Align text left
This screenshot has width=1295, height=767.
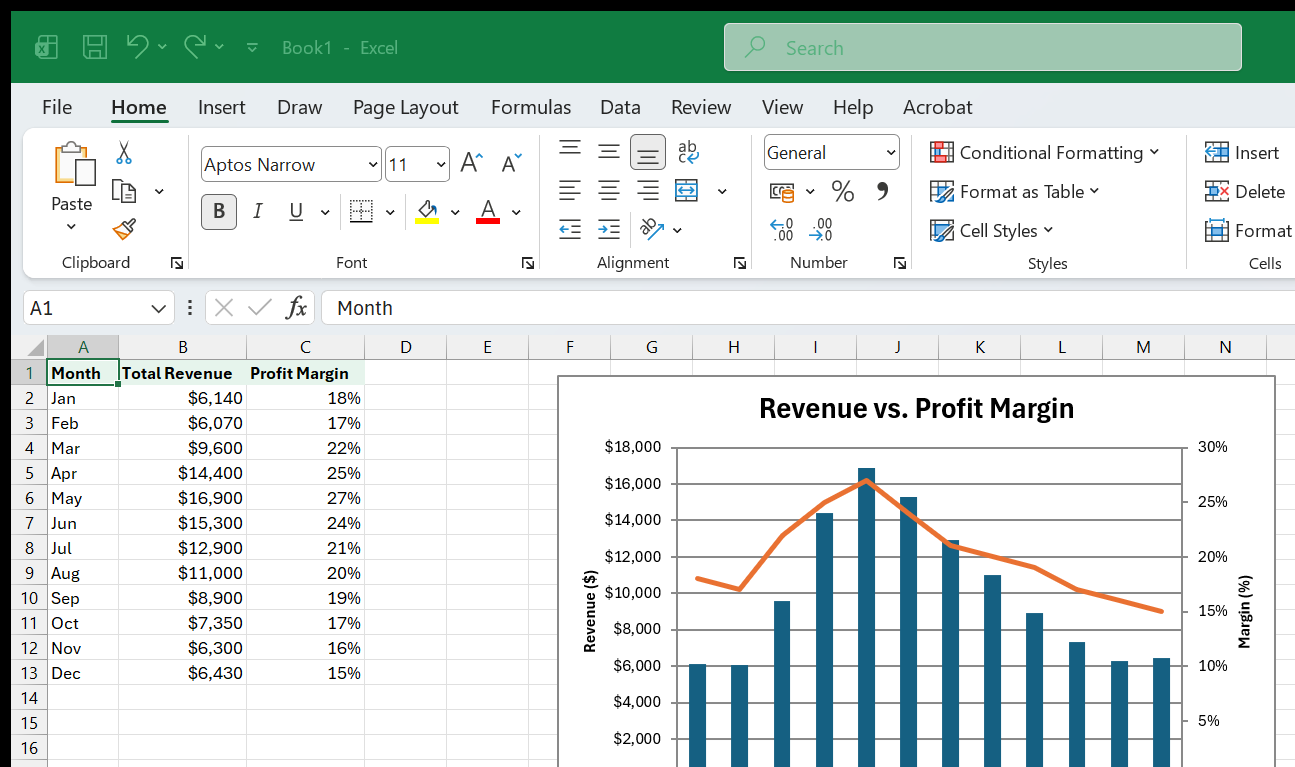[570, 190]
